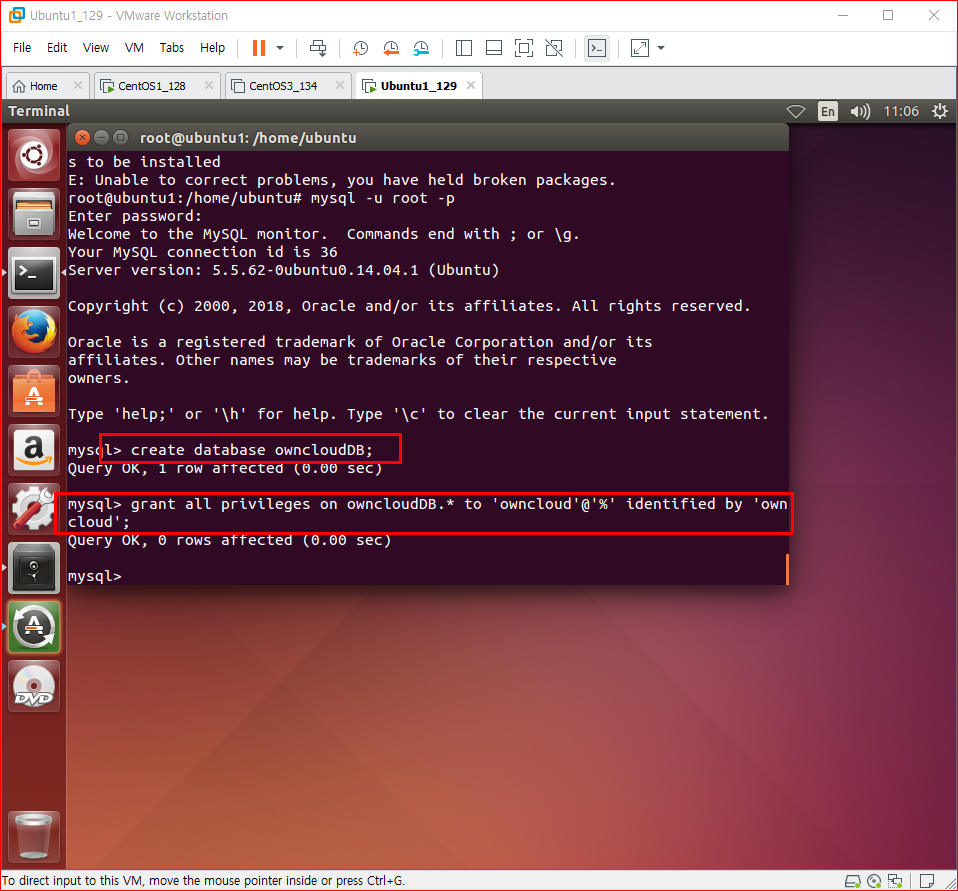Image resolution: width=958 pixels, height=891 pixels.
Task: Expand the stretch guest dropdown arrow
Action: pyautogui.click(x=660, y=48)
